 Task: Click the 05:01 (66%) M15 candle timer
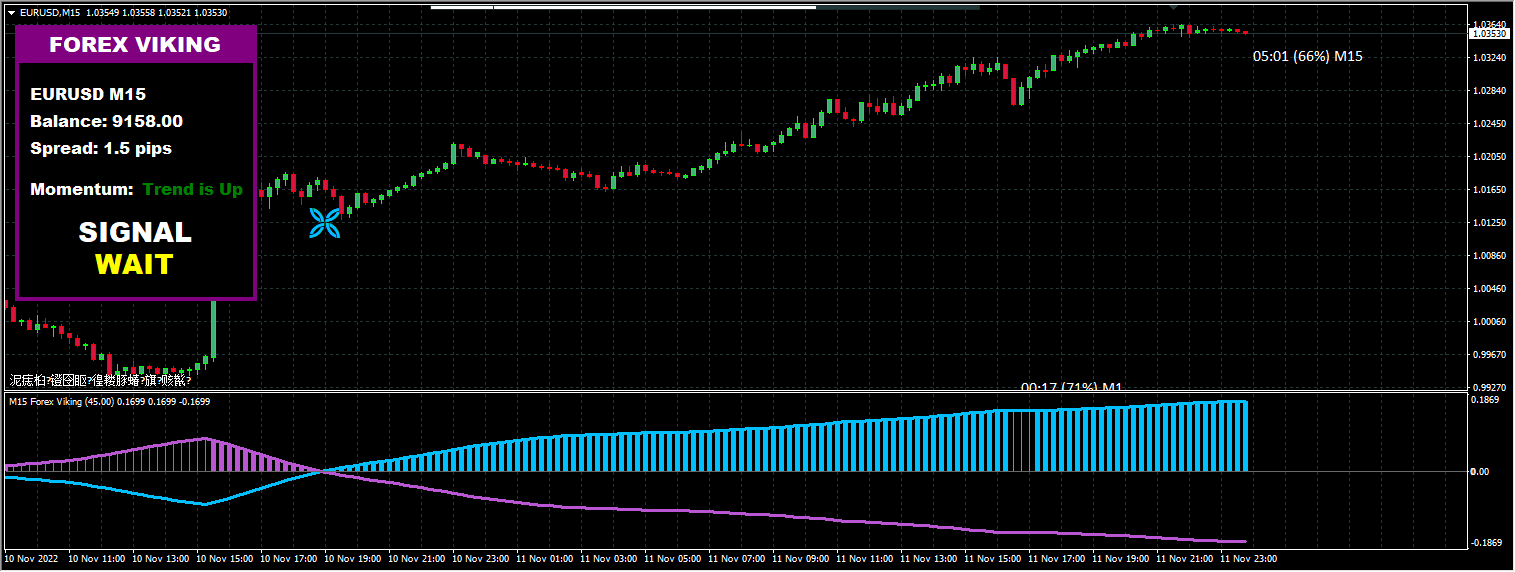pyautogui.click(x=1308, y=57)
